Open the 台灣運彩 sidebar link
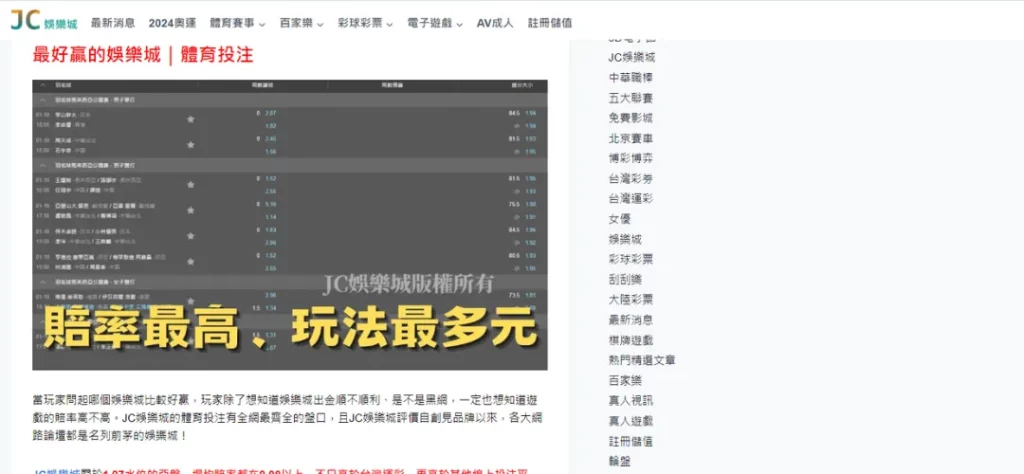1024x474 pixels. tap(630, 198)
